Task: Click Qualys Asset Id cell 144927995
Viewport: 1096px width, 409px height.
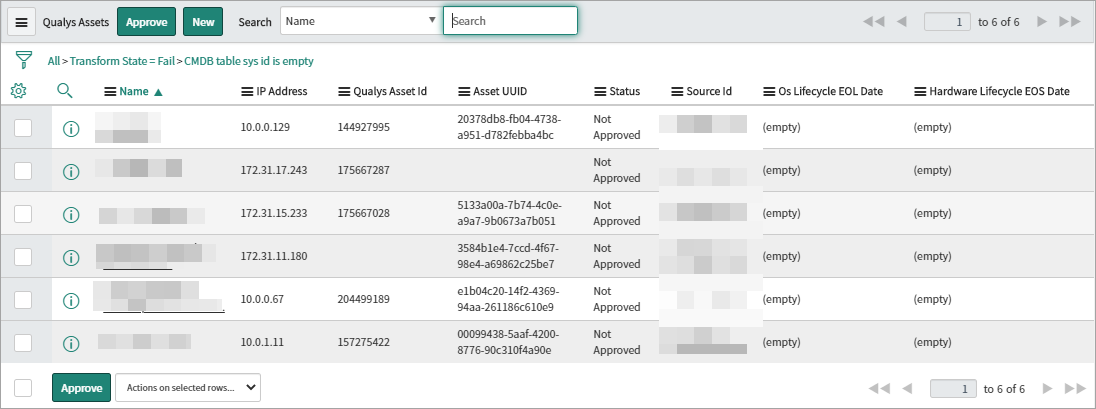Action: point(363,128)
